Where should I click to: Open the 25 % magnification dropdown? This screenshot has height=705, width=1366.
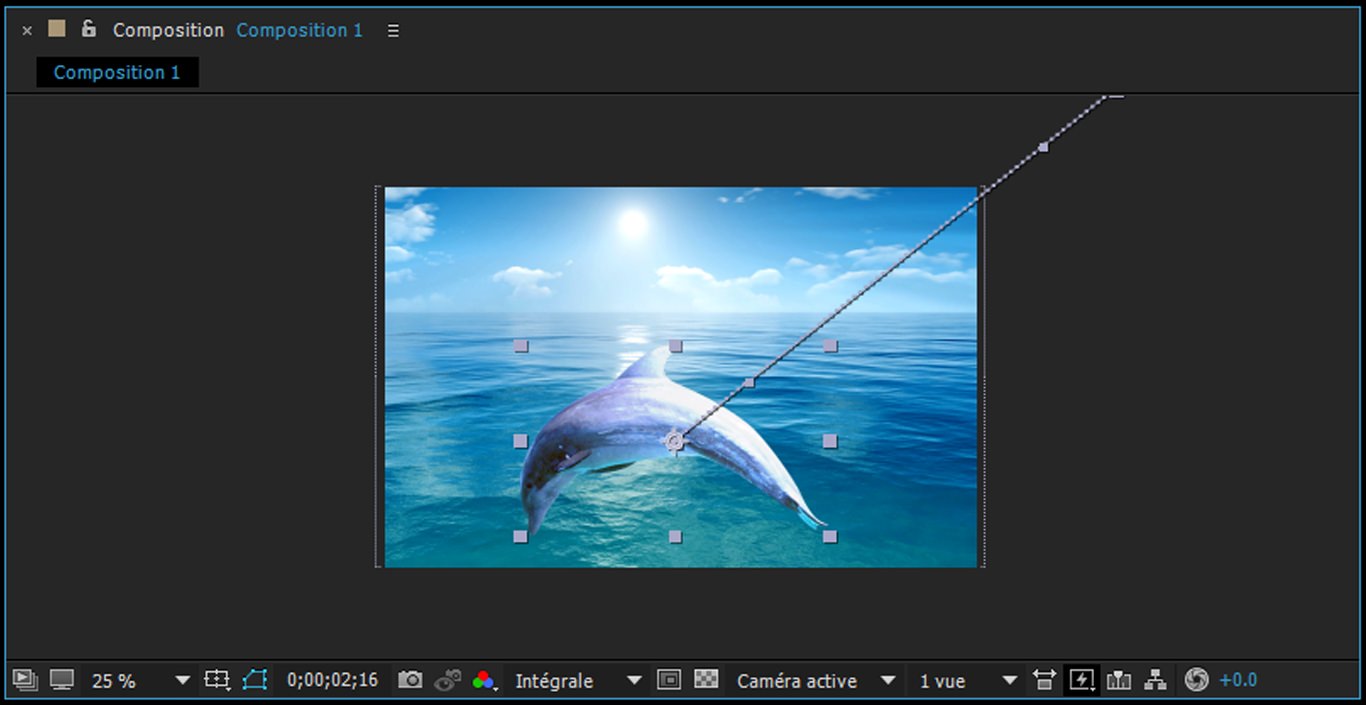tap(140, 681)
